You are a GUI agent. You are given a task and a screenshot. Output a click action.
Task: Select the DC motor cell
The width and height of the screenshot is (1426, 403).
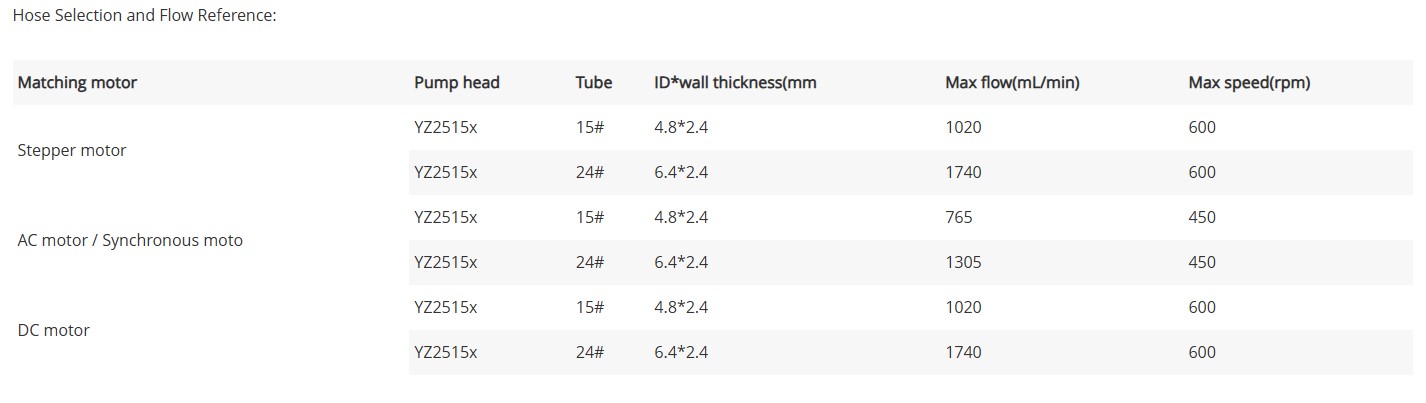54,330
